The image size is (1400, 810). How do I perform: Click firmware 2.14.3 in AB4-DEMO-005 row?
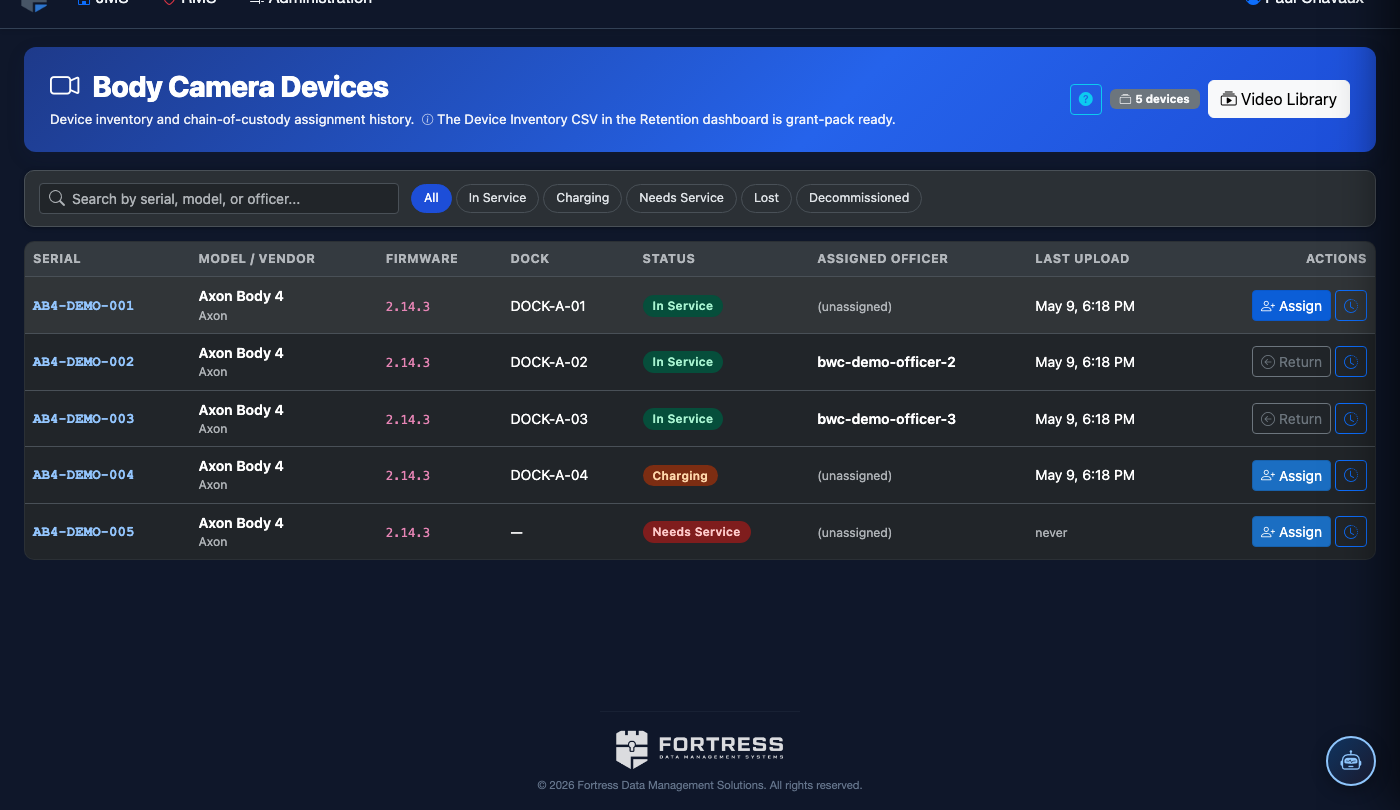(x=407, y=533)
